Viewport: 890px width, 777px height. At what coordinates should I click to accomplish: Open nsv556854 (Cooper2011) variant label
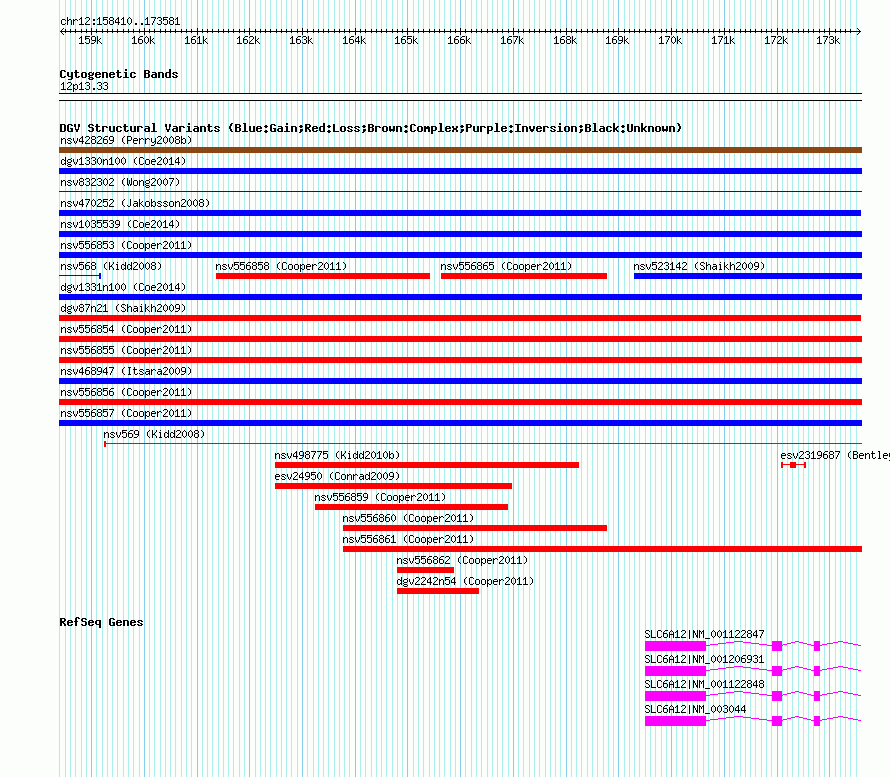pos(126,329)
